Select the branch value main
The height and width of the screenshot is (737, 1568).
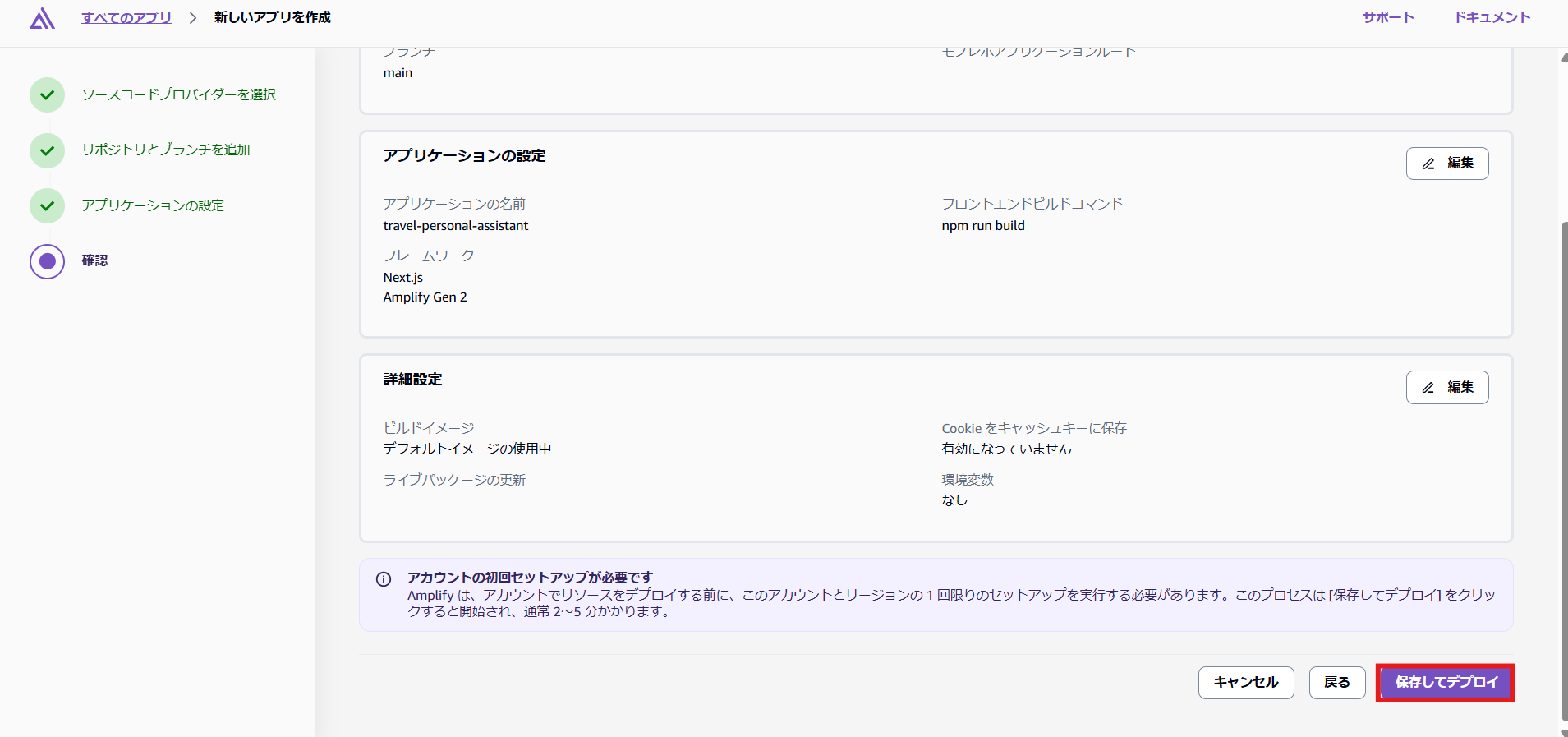(398, 73)
